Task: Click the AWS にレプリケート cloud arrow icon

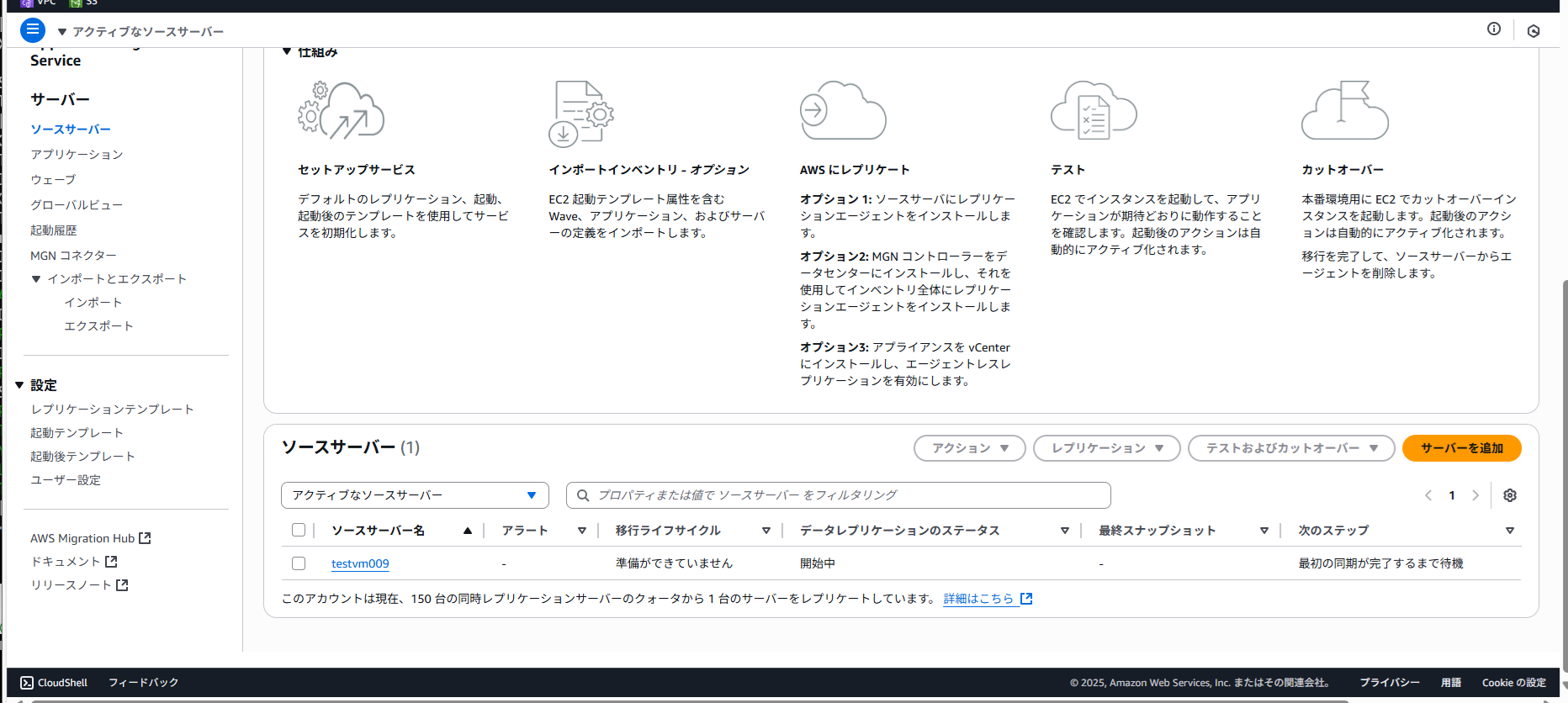Action: coord(843,110)
